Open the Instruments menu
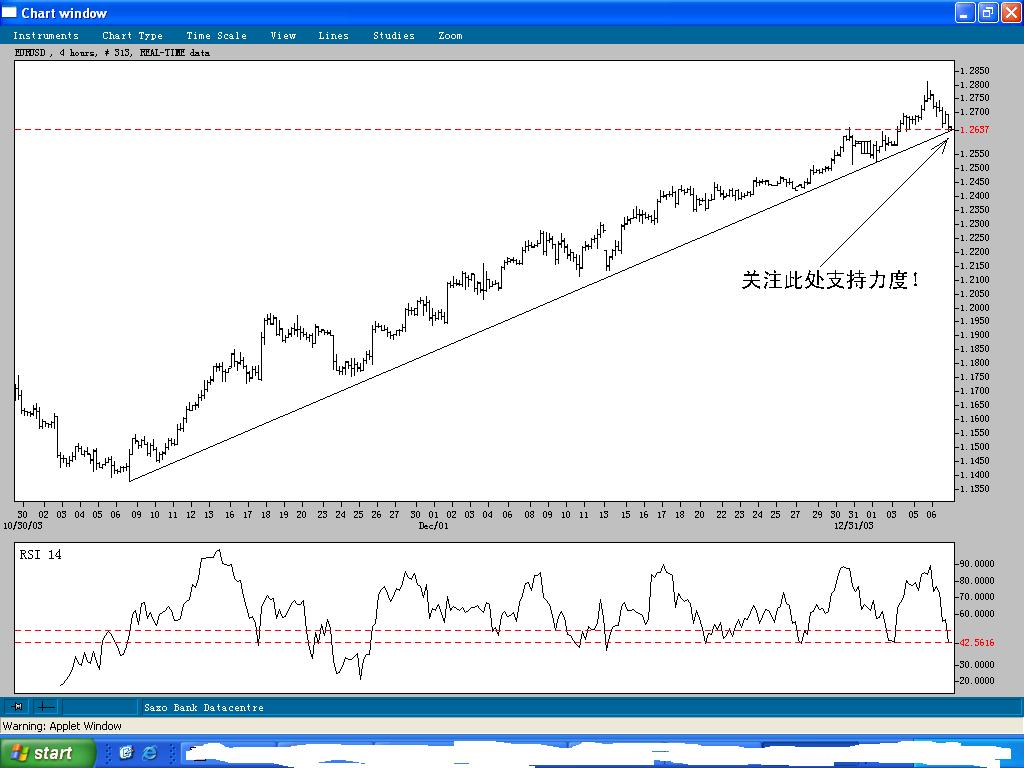 point(46,36)
